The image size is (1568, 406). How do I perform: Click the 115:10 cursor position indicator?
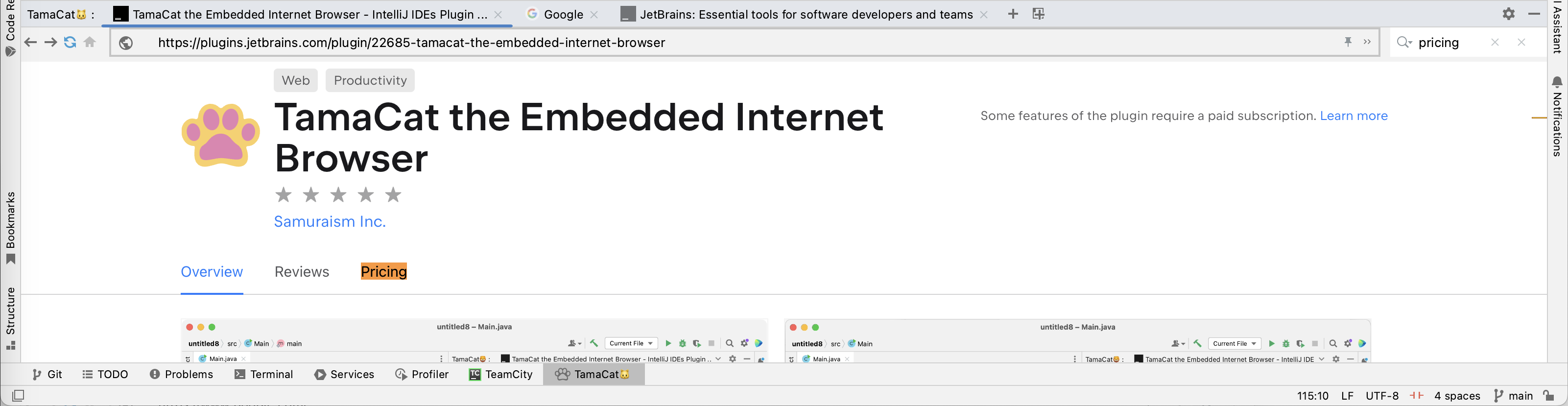click(1312, 396)
